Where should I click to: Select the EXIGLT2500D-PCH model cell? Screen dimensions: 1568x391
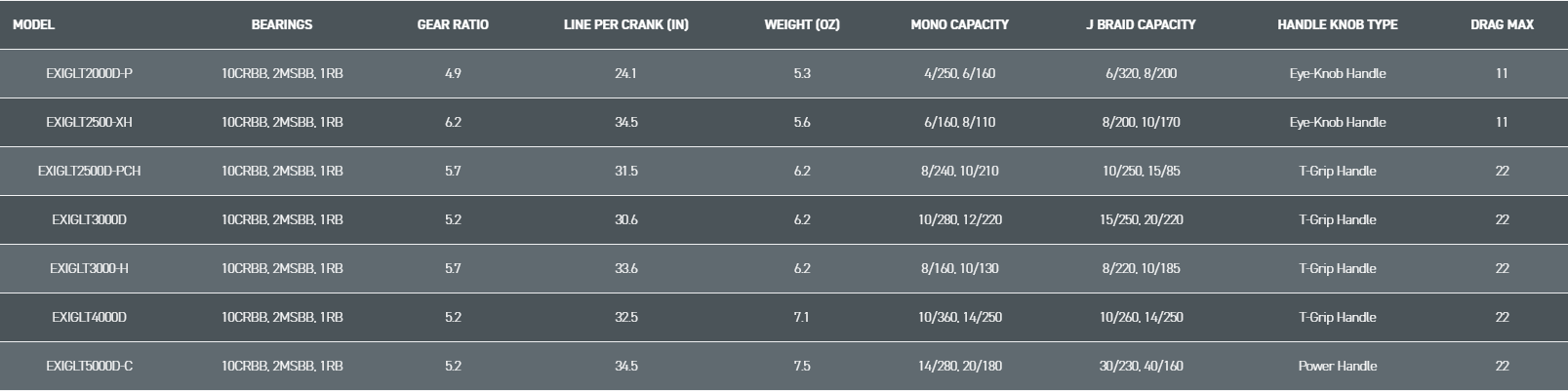pyautogui.click(x=89, y=171)
